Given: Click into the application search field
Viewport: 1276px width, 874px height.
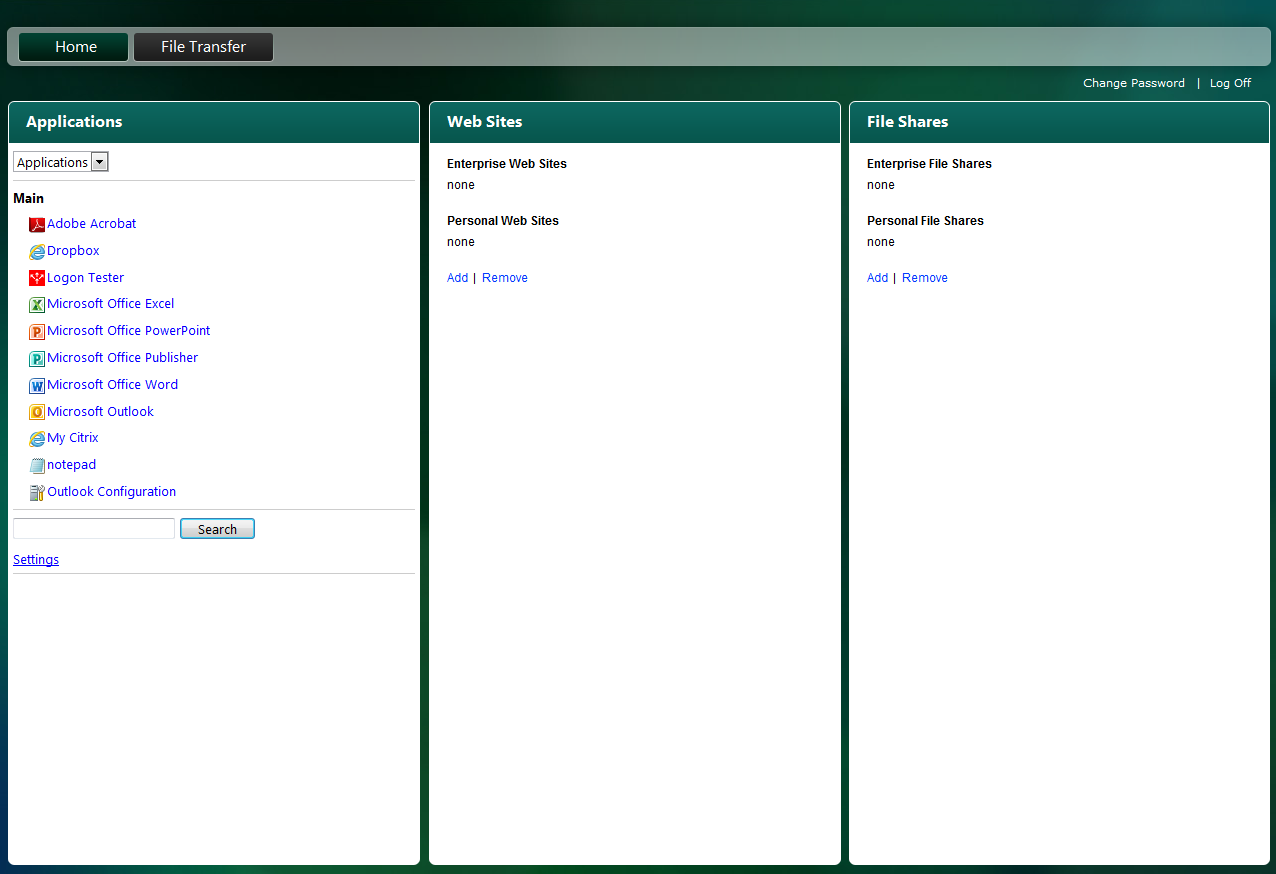Looking at the screenshot, I should pos(94,529).
